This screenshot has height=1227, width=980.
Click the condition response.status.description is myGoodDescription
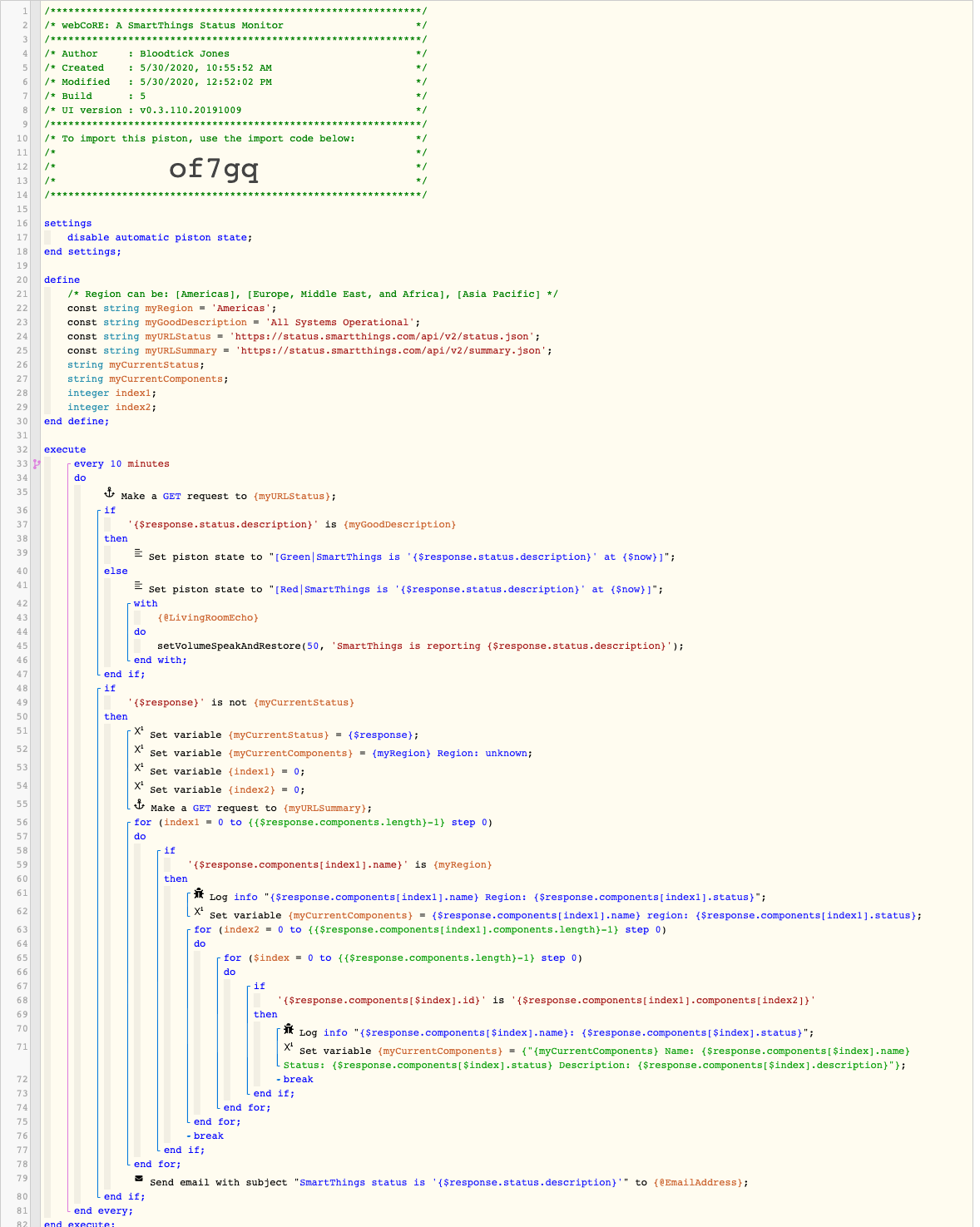point(292,525)
